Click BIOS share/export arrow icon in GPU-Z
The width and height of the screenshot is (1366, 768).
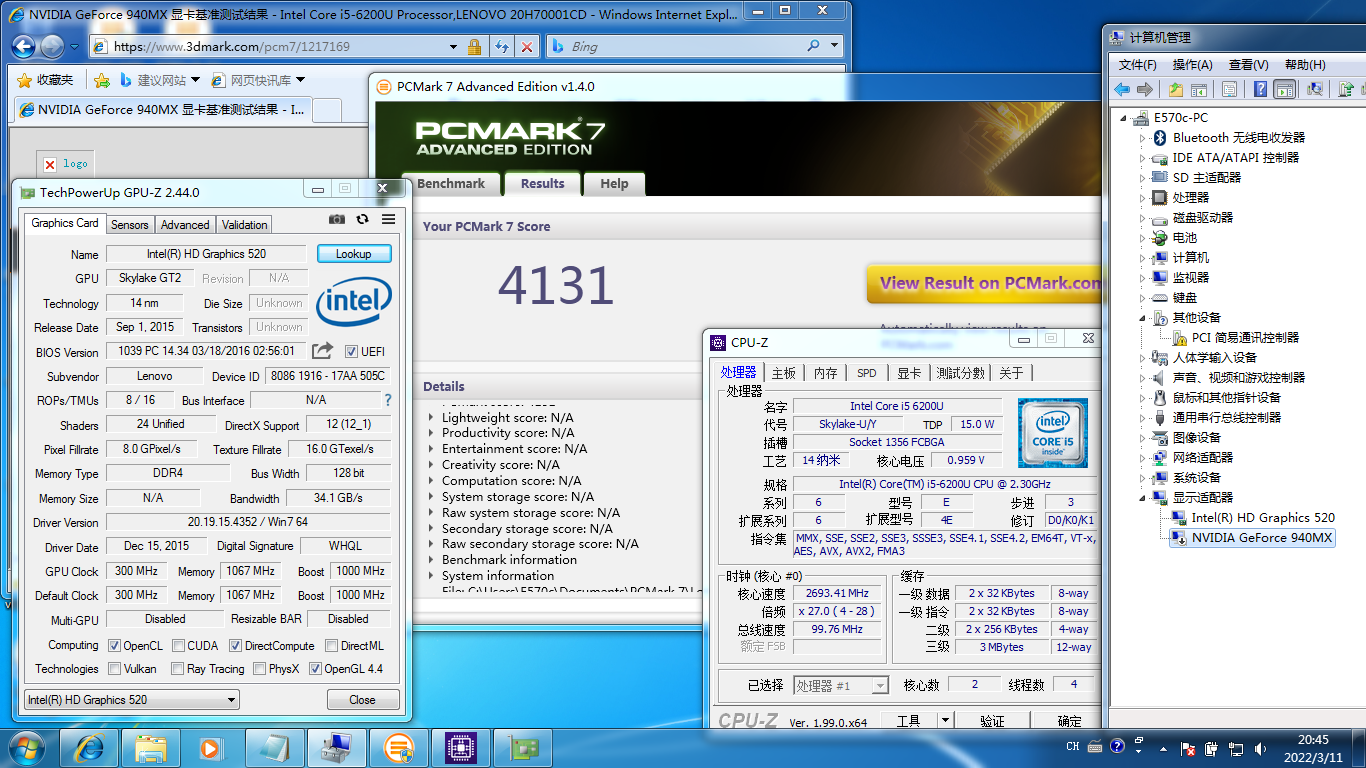click(x=322, y=351)
